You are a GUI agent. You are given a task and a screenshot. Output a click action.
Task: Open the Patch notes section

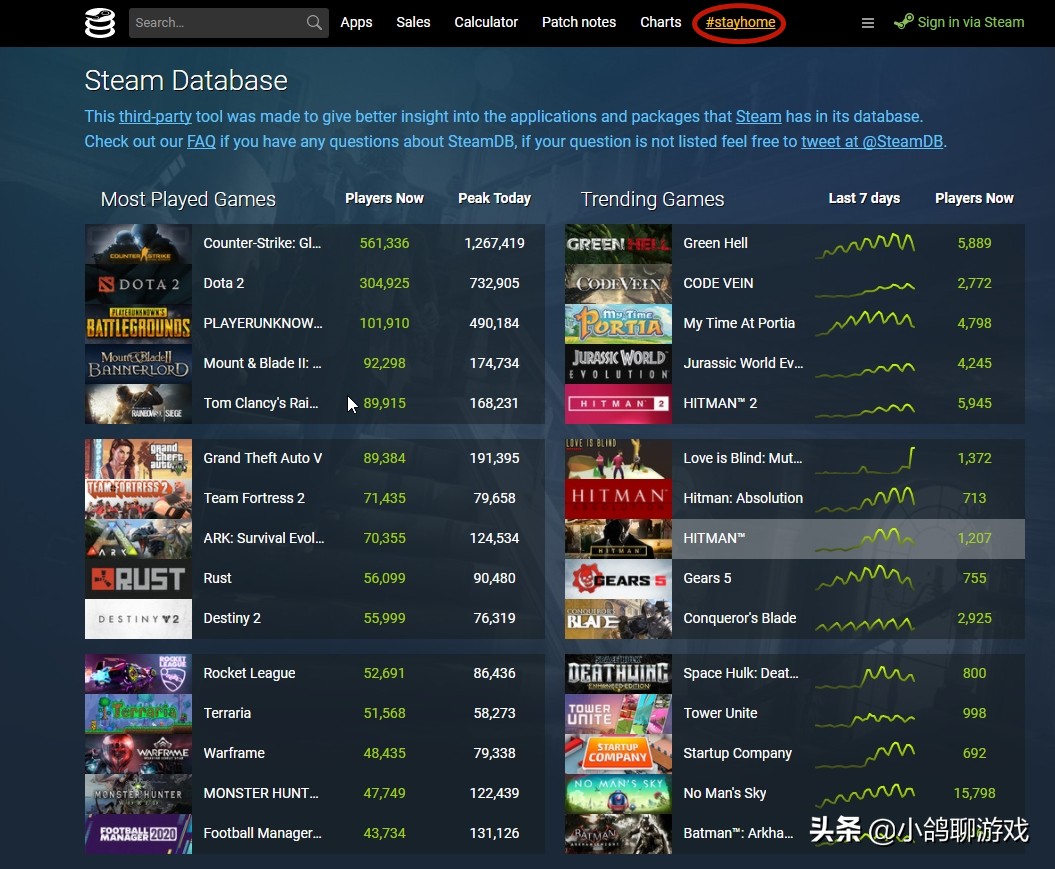pyautogui.click(x=579, y=22)
